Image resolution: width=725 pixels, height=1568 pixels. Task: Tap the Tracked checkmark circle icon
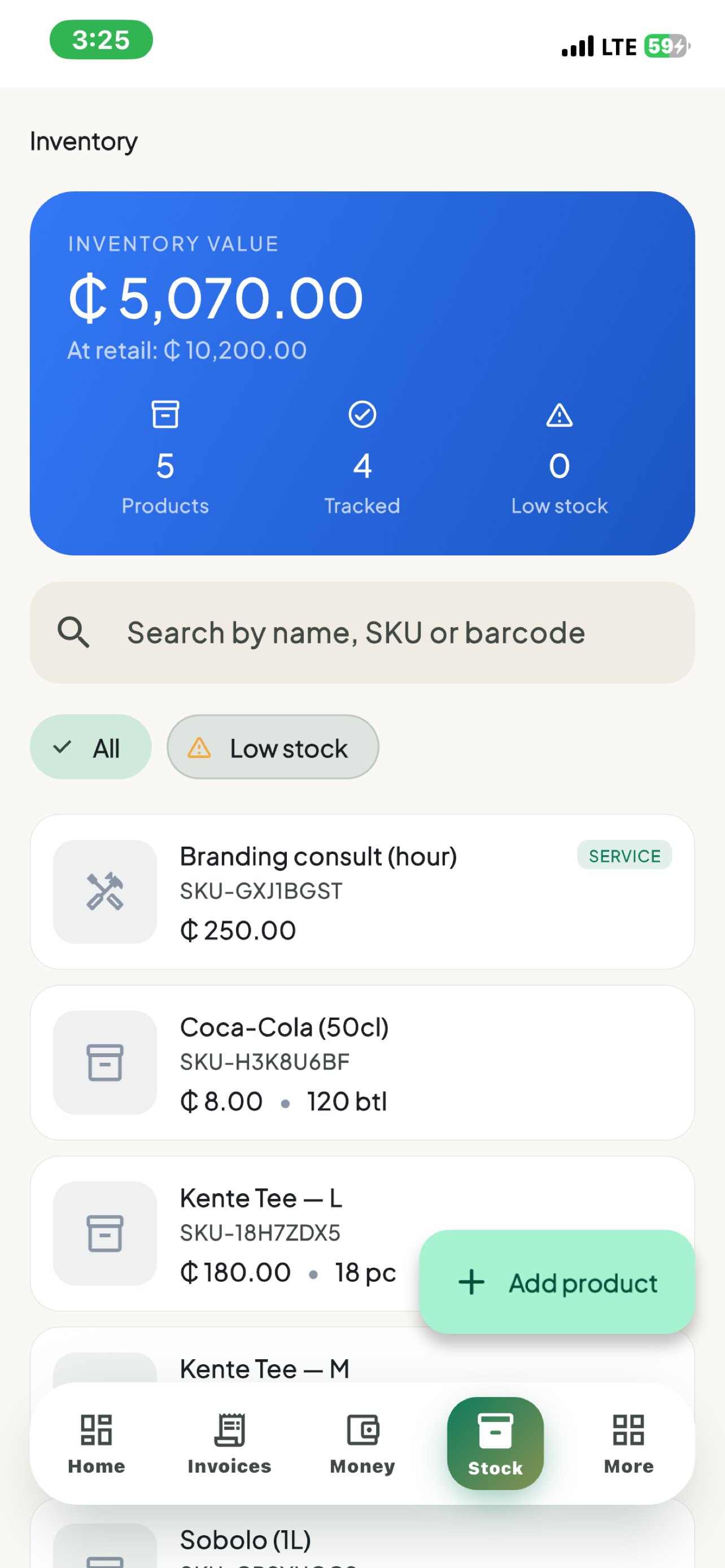[x=362, y=414]
